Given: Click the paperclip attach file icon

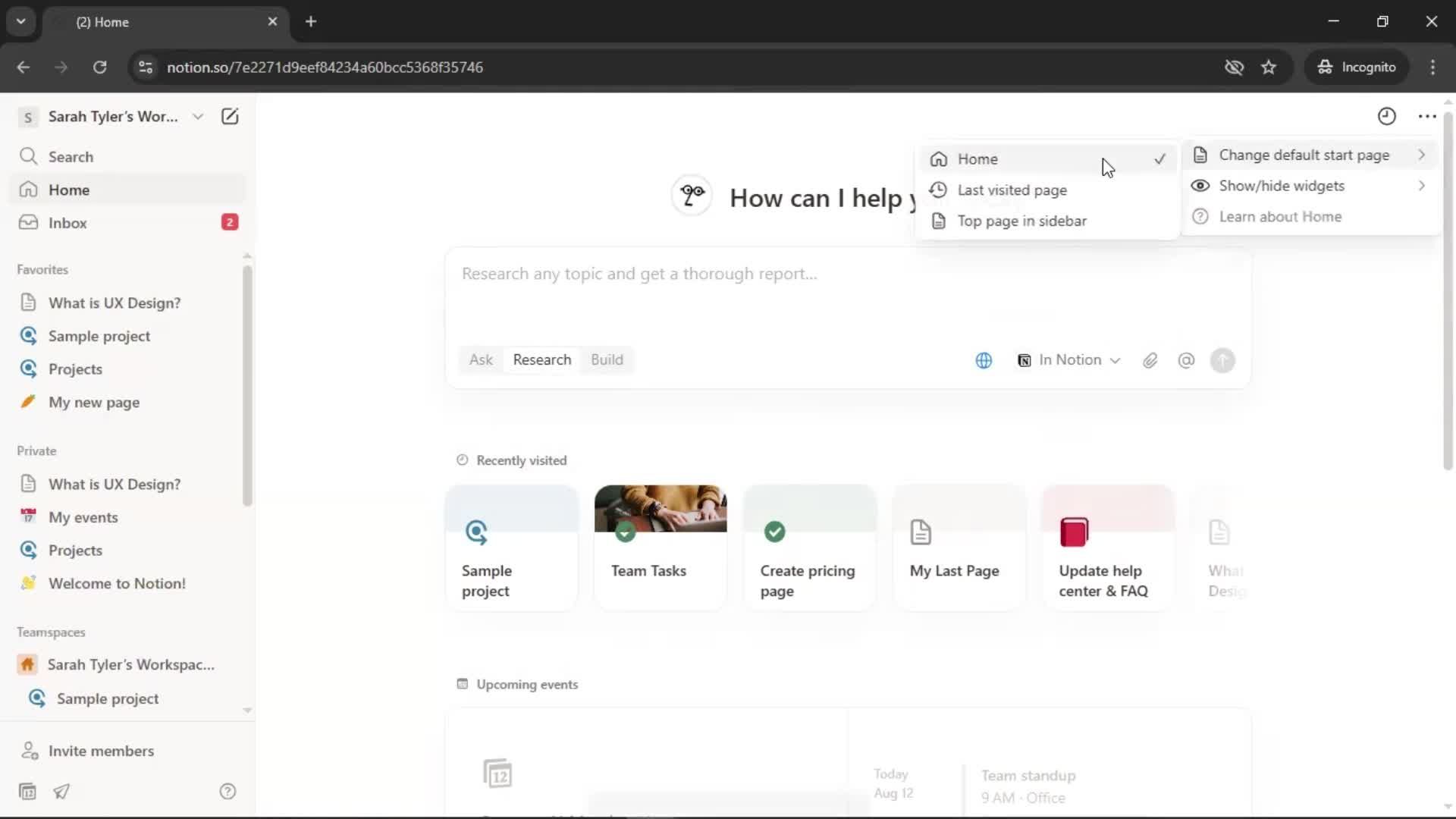Looking at the screenshot, I should [1150, 361].
